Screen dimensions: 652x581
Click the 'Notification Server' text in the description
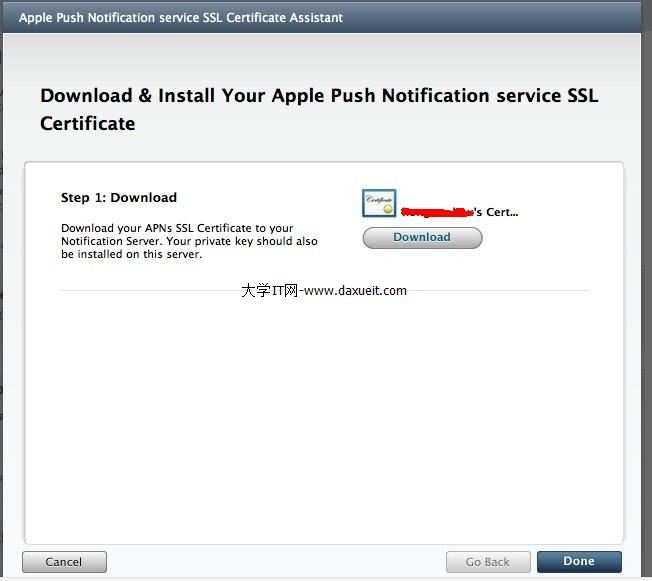click(112, 242)
